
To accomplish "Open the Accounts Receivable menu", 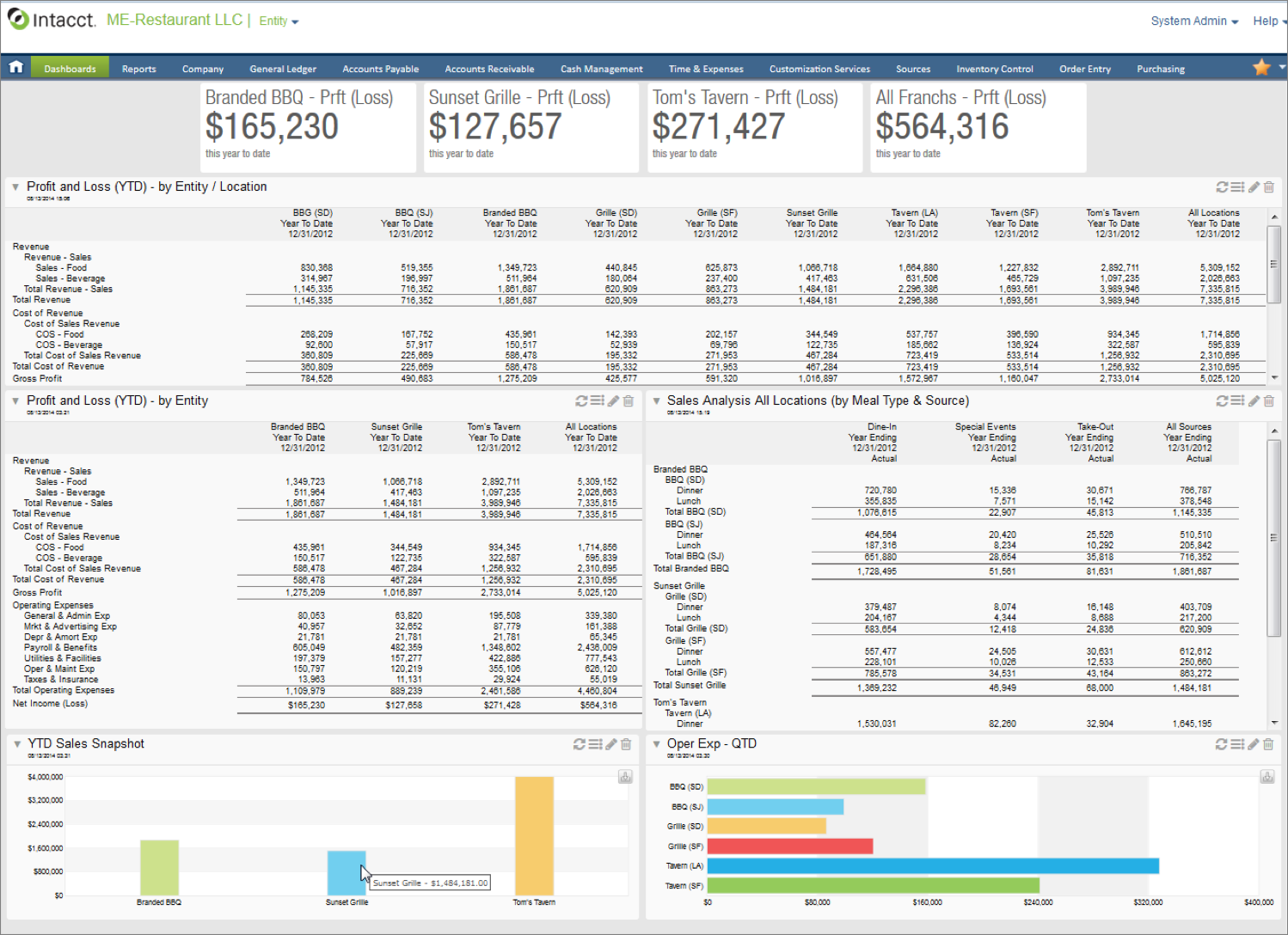I will click(489, 69).
